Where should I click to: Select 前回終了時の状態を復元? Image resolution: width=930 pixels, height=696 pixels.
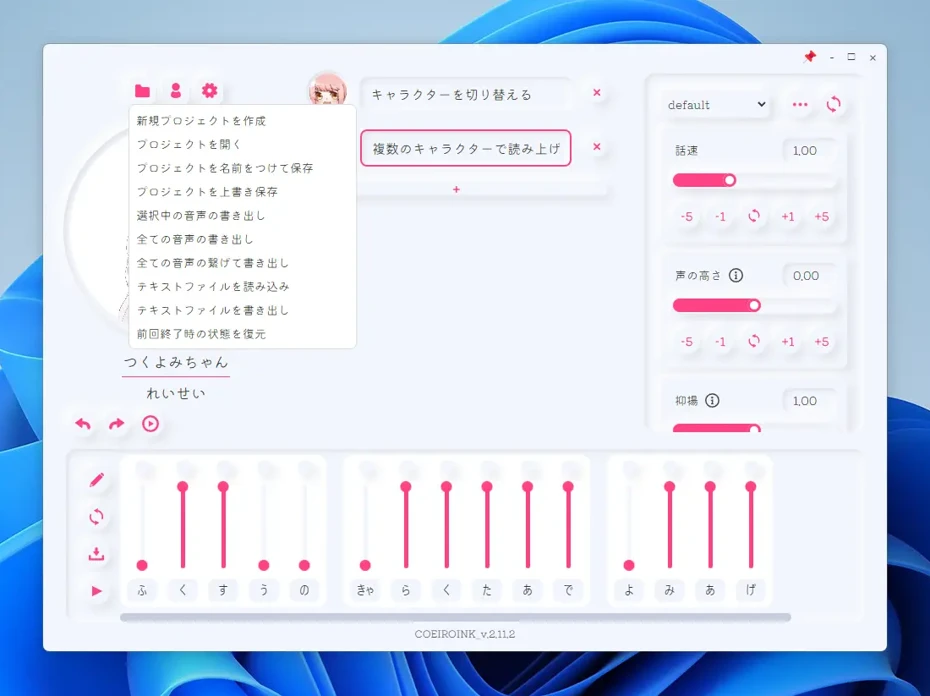242,334
